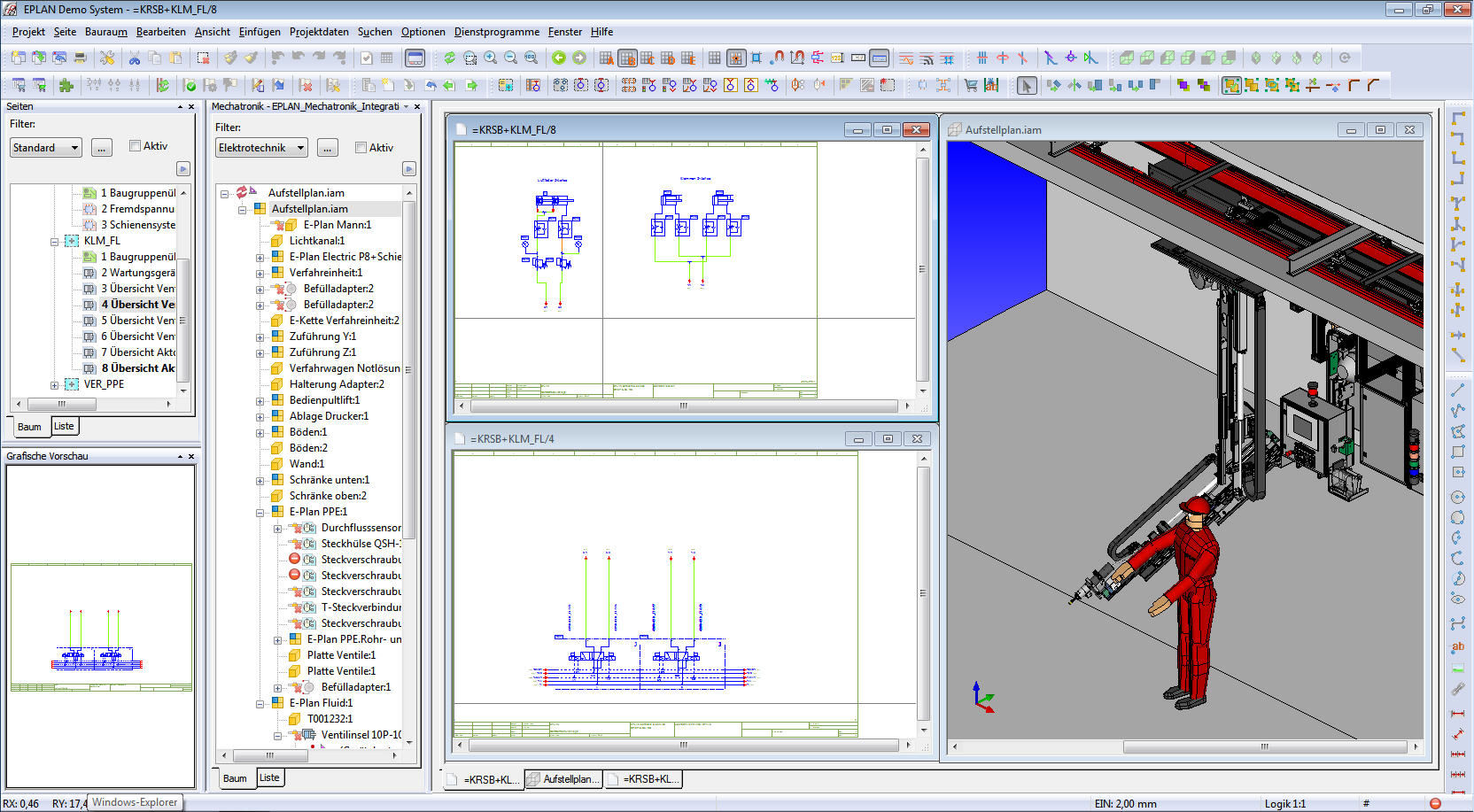
Task: Open the Projektdaten menu
Action: click(x=319, y=32)
